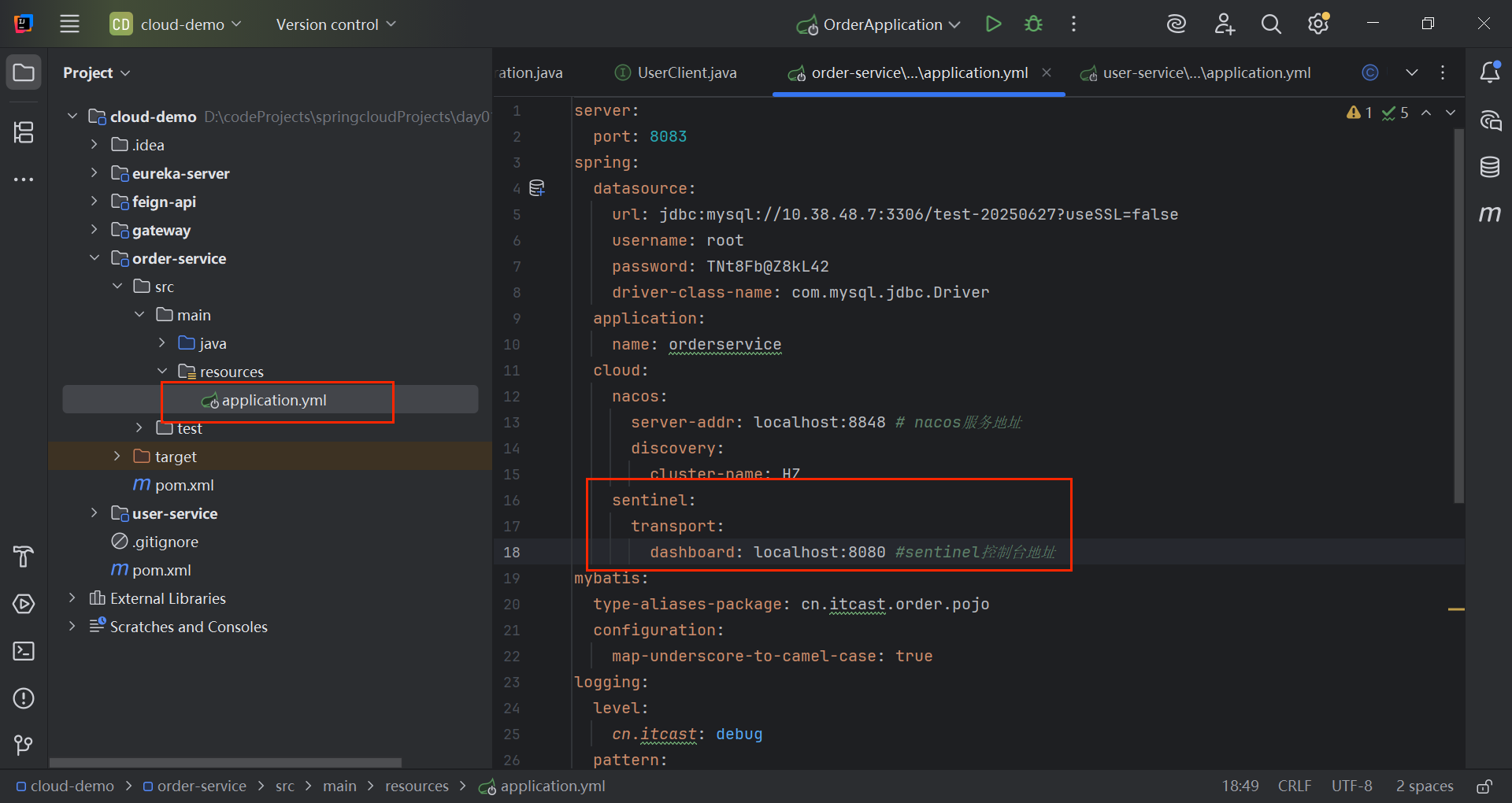
Task: Switch to the UserClient.java tab
Action: pos(676,72)
